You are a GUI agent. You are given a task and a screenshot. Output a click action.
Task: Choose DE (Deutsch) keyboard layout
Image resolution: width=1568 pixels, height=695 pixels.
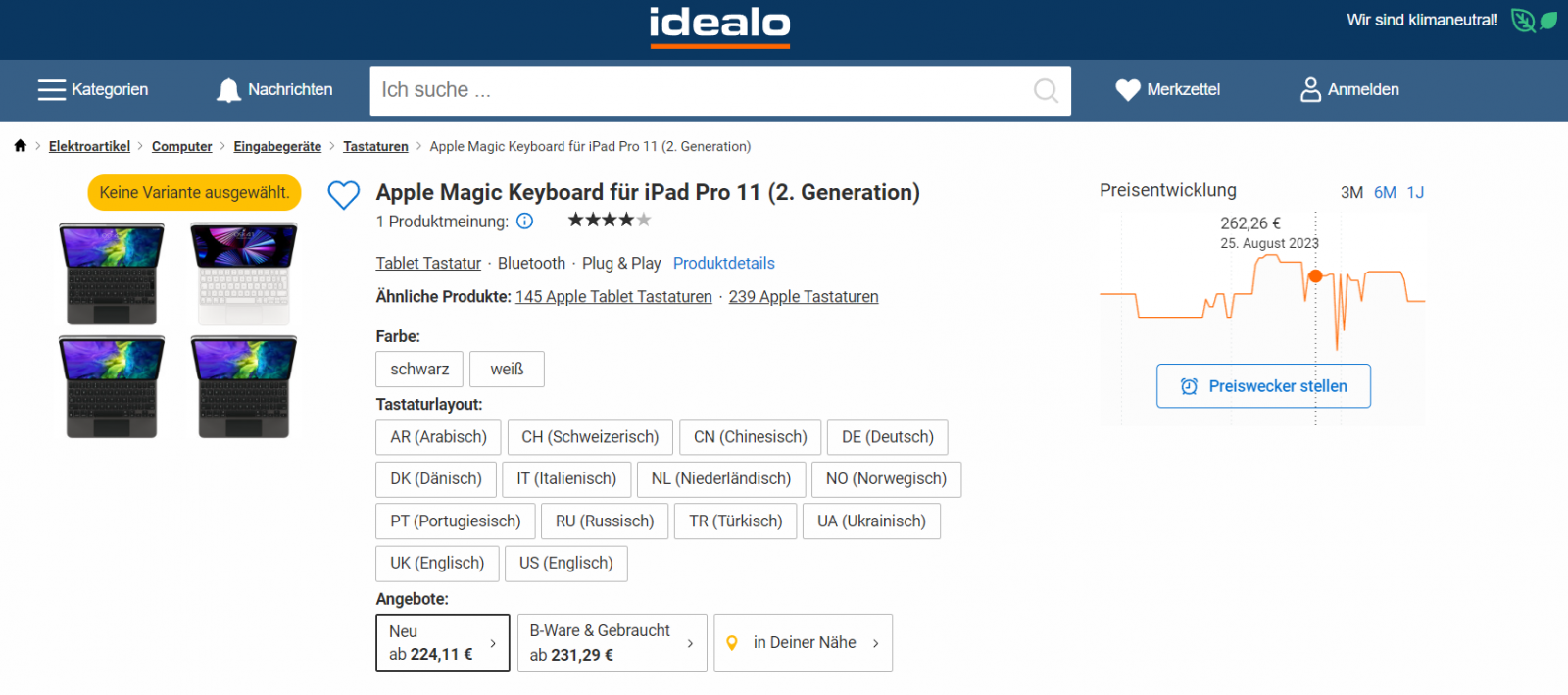click(887, 437)
